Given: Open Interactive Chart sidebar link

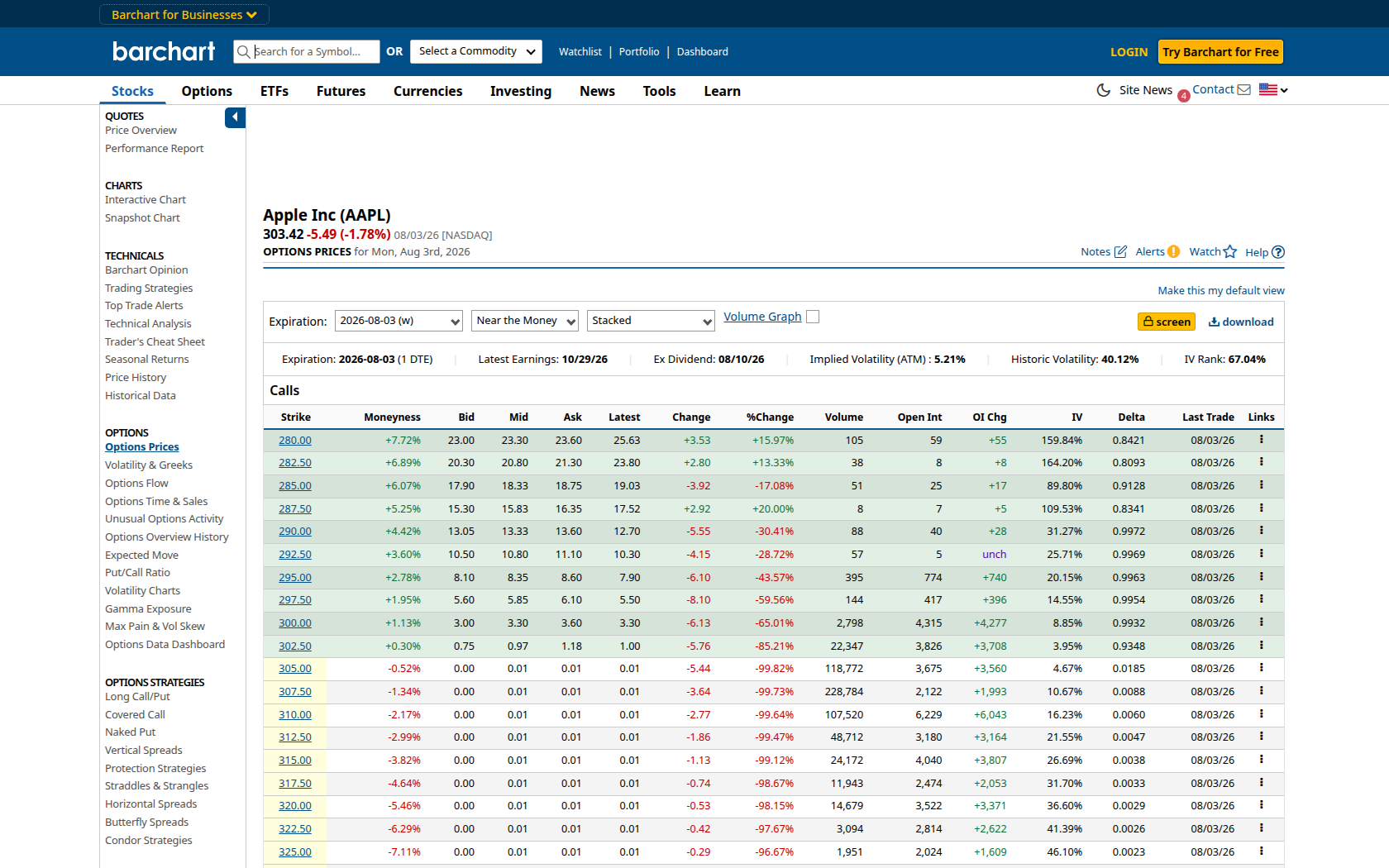Looking at the screenshot, I should [146, 200].
